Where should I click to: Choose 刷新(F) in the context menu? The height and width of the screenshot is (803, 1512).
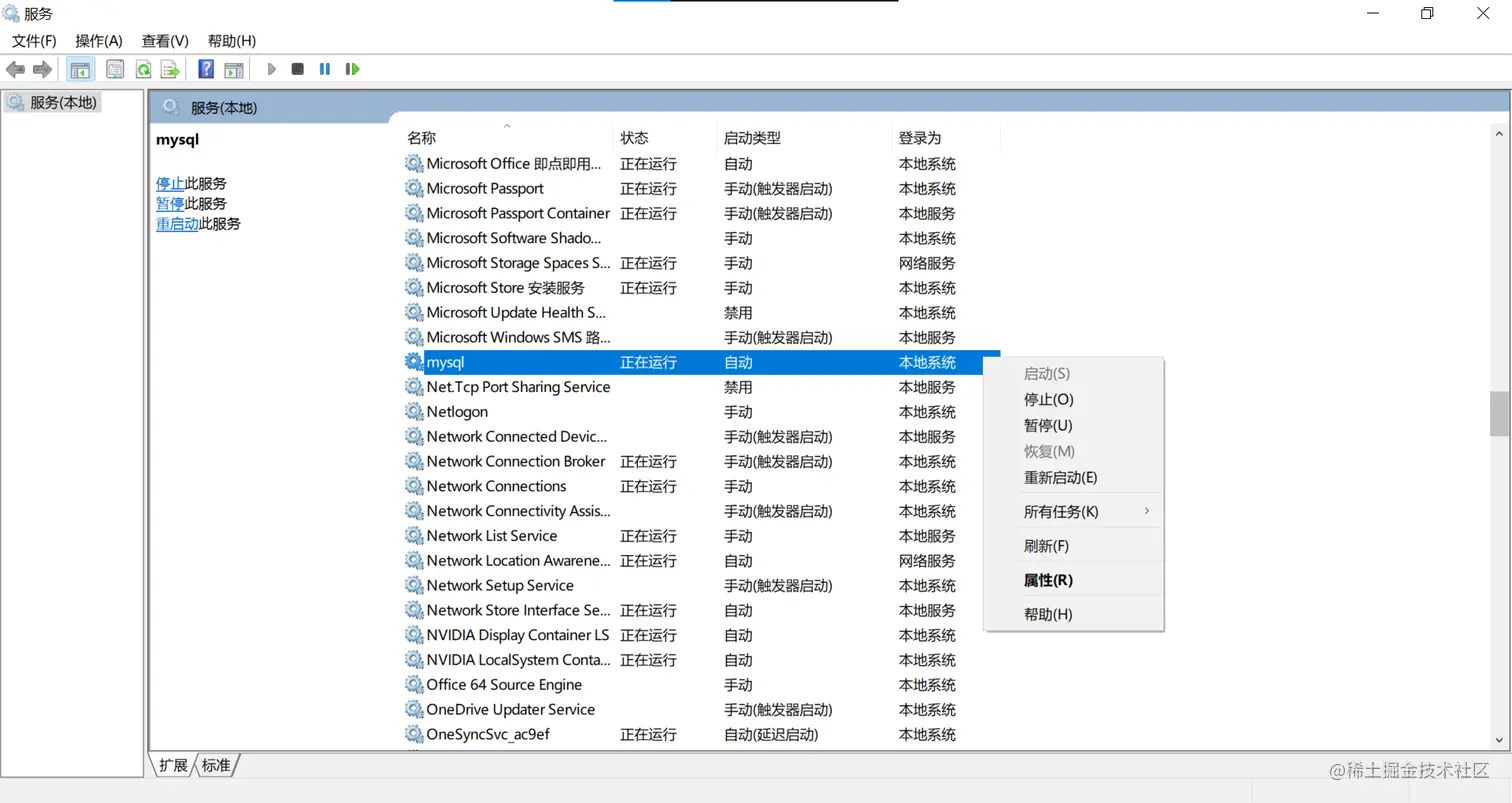point(1074,546)
